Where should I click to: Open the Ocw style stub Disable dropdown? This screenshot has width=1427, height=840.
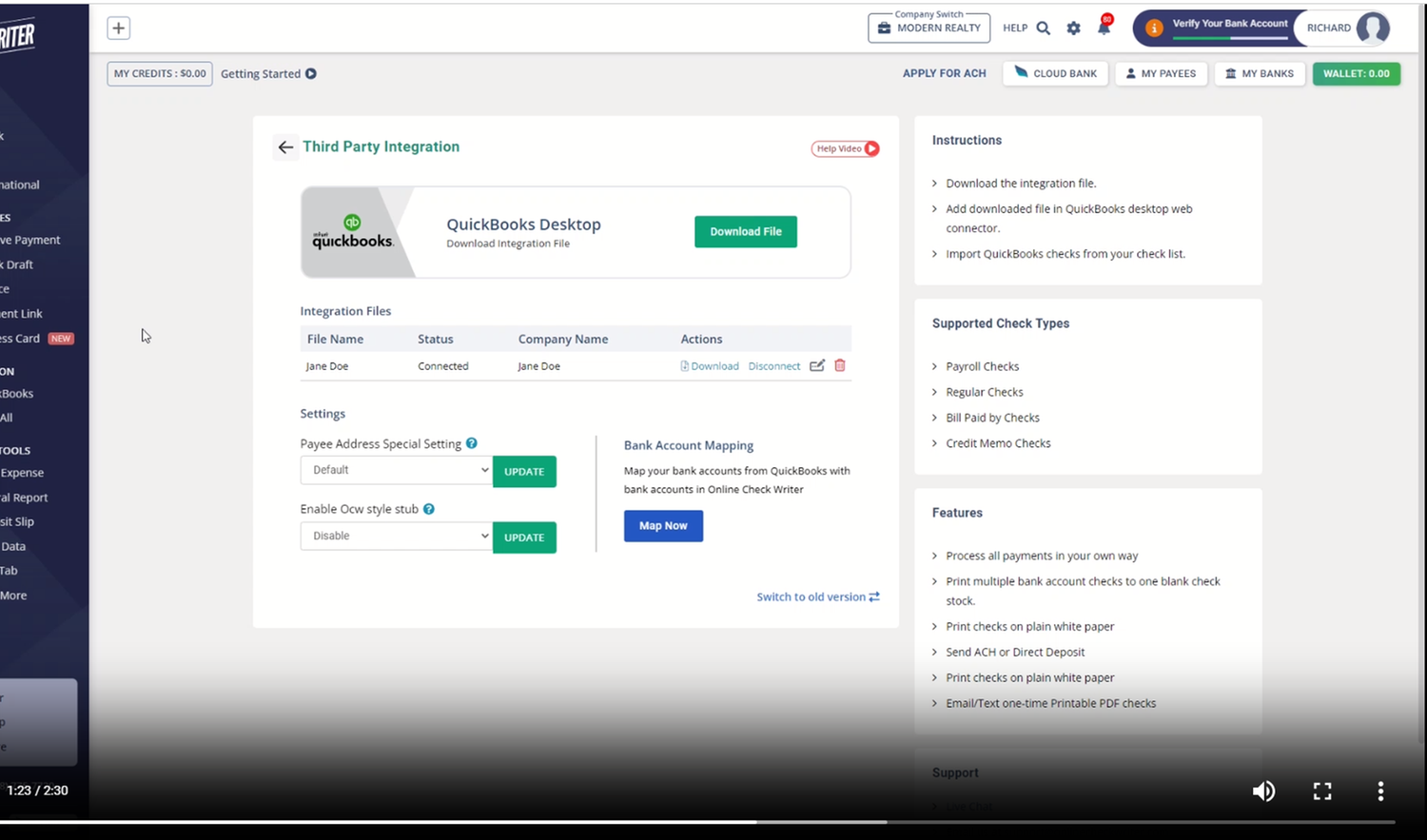pos(397,537)
